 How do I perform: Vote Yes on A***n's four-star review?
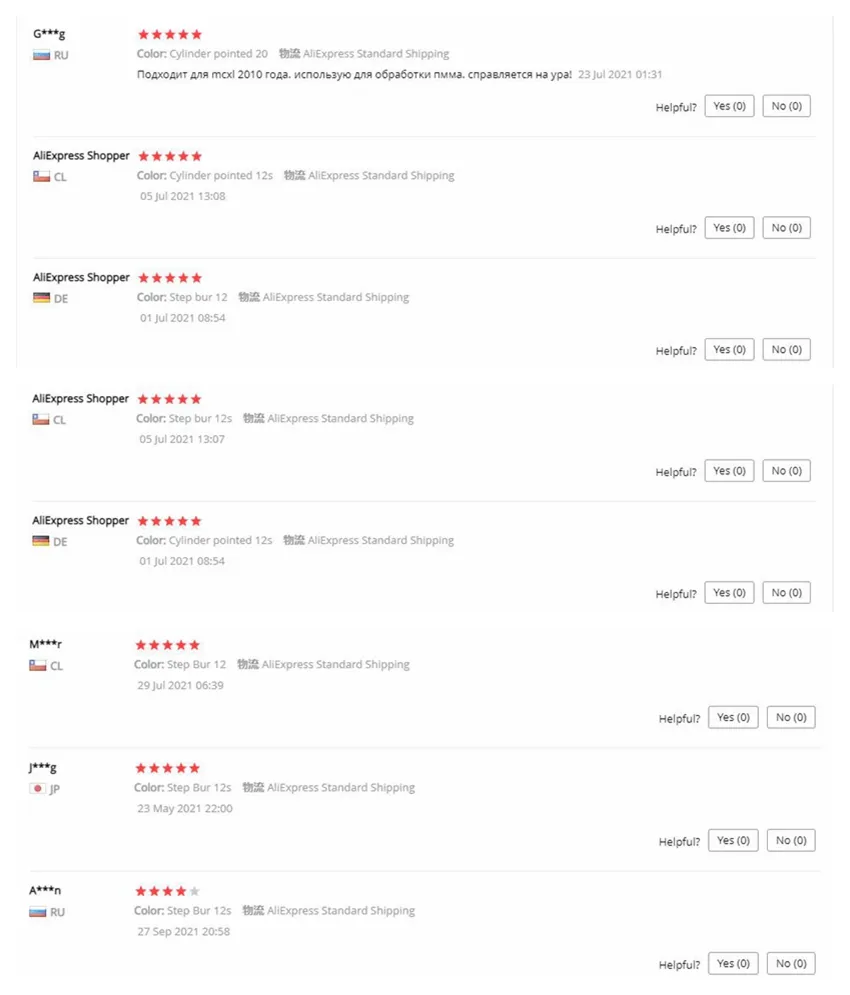[x=733, y=963]
